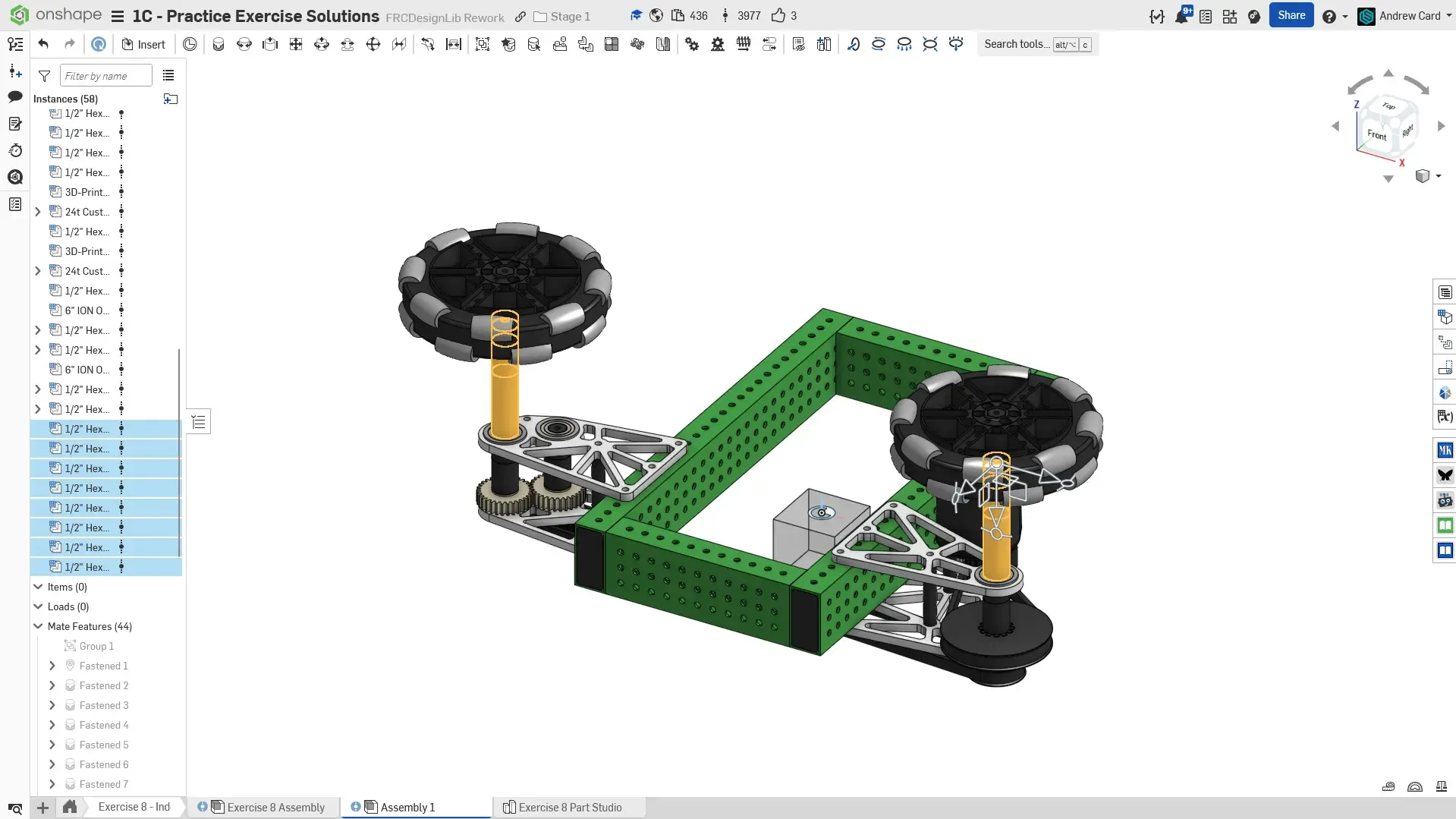Click the Insert button
Screen dimensions: 1456x819
(x=143, y=44)
